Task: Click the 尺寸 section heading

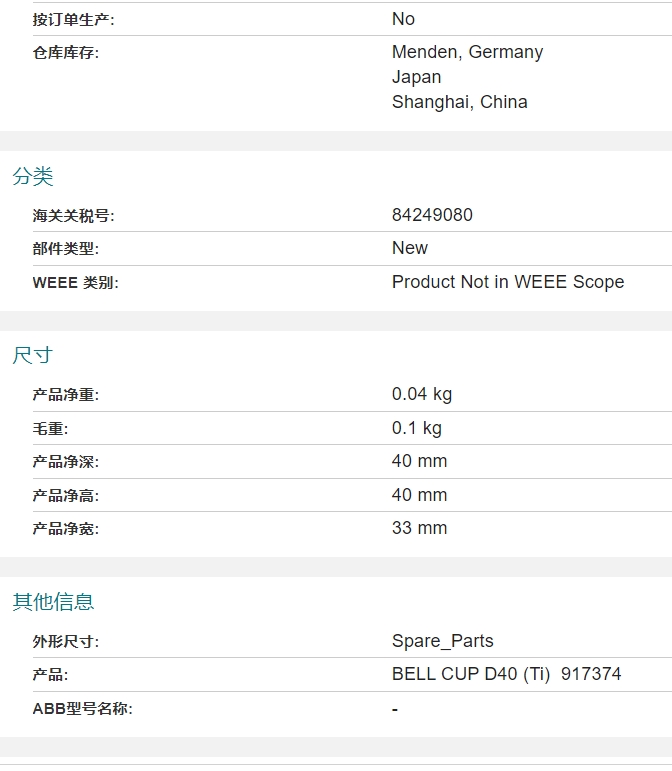Action: click(32, 355)
